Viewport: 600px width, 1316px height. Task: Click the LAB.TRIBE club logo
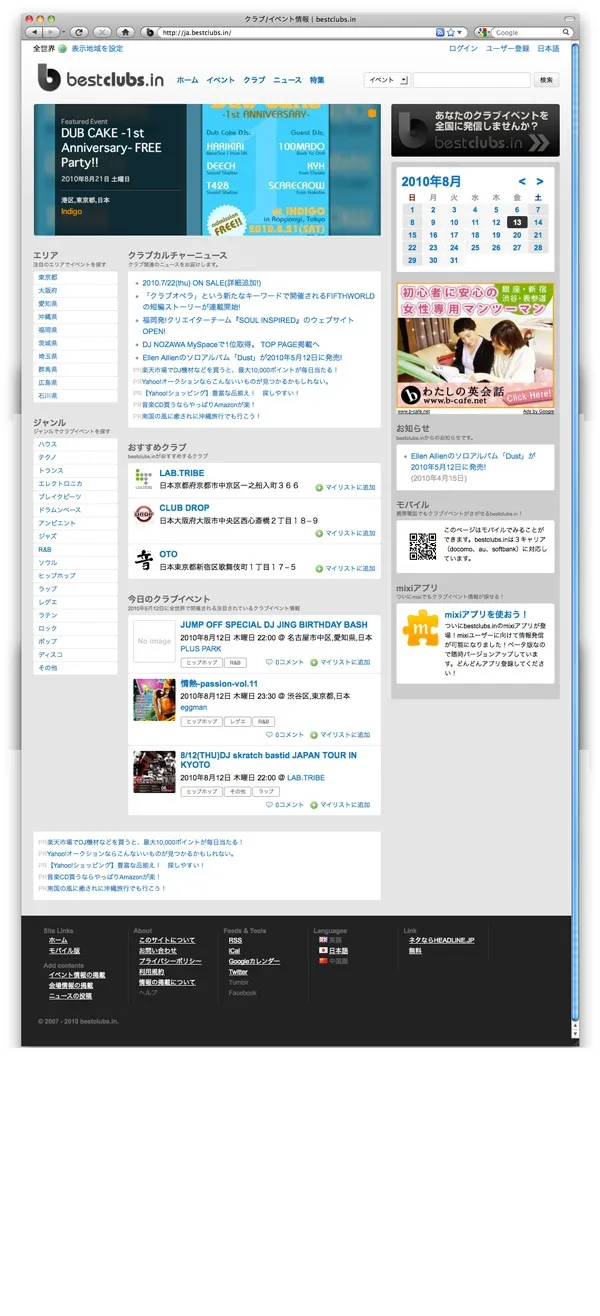click(x=143, y=478)
